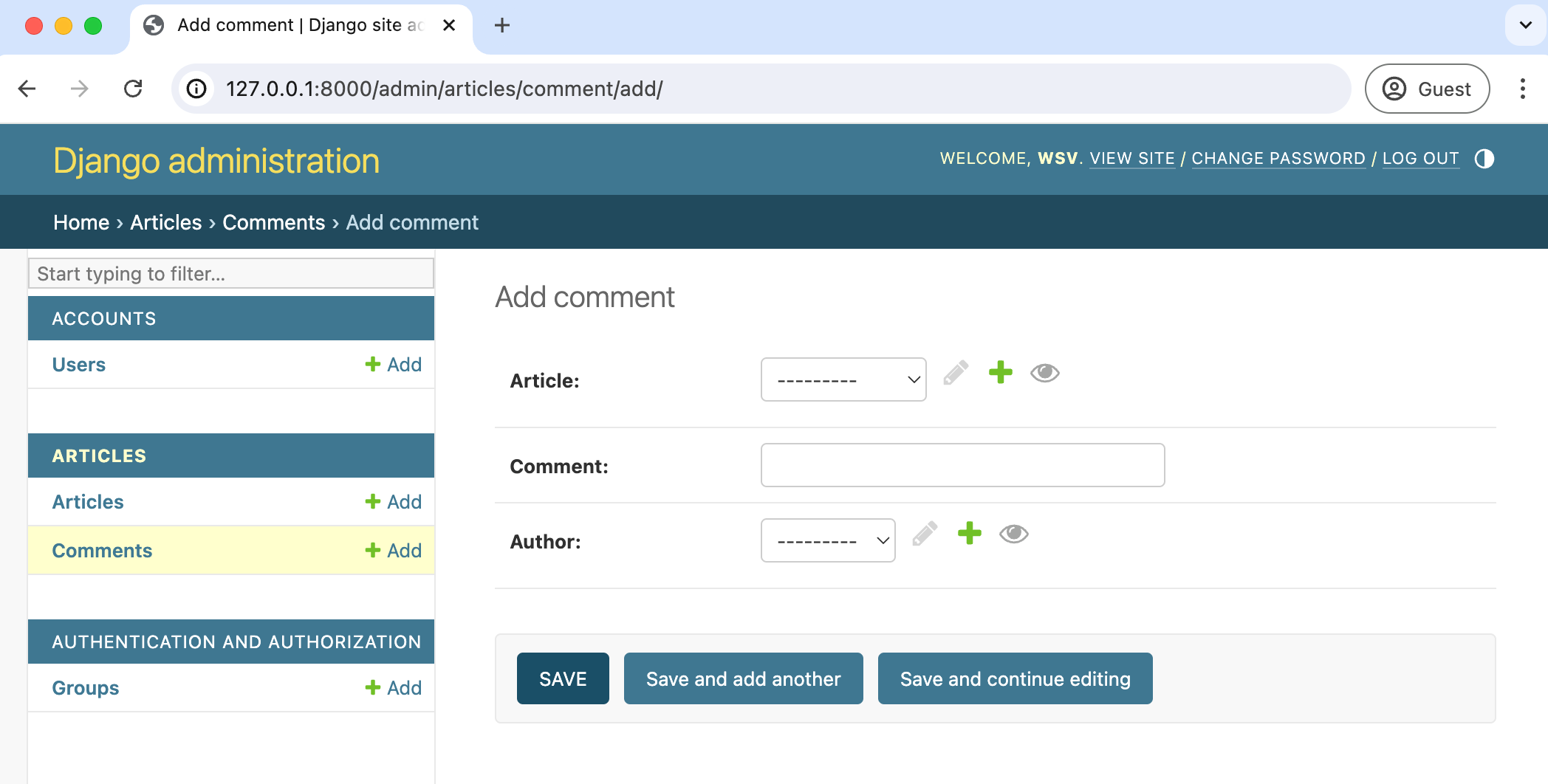Screen dimensions: 1548x784
Task: Open the tab search chevron
Action: [1525, 25]
